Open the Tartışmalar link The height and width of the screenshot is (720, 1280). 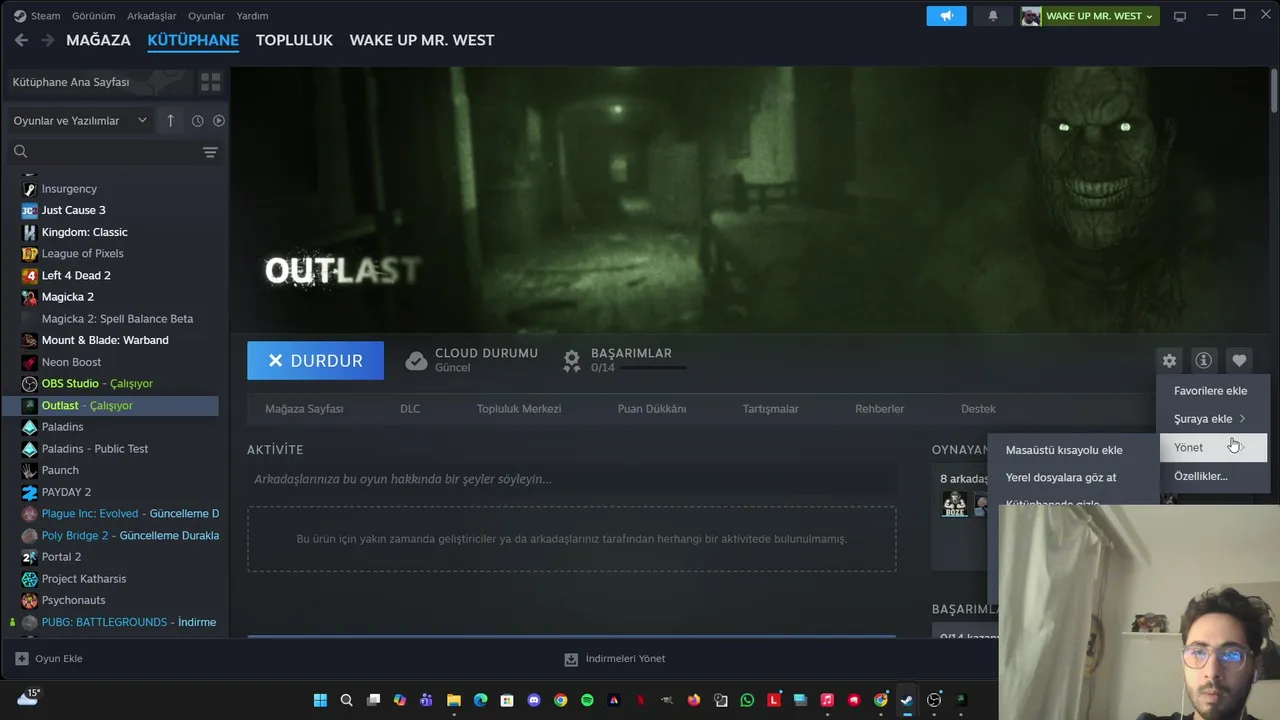[770, 409]
